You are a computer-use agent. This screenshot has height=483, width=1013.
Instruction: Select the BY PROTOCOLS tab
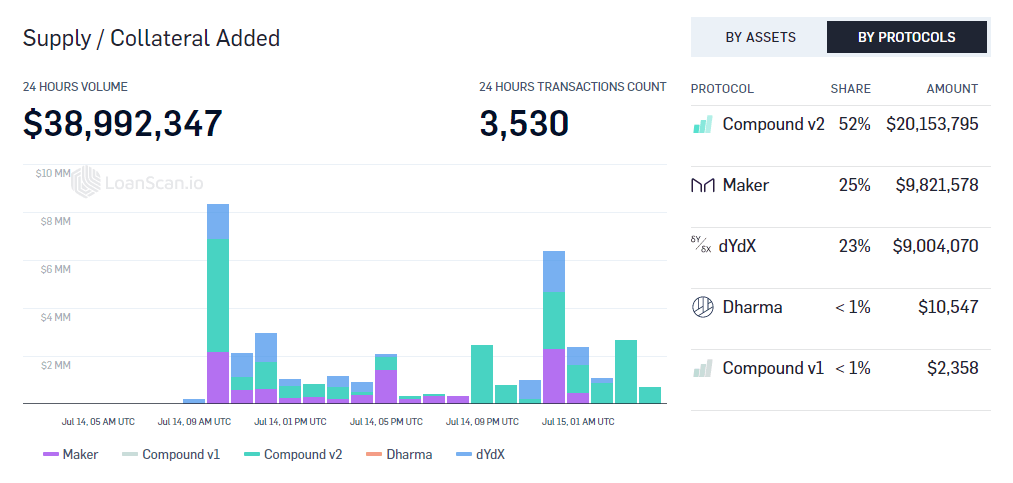tap(906, 37)
